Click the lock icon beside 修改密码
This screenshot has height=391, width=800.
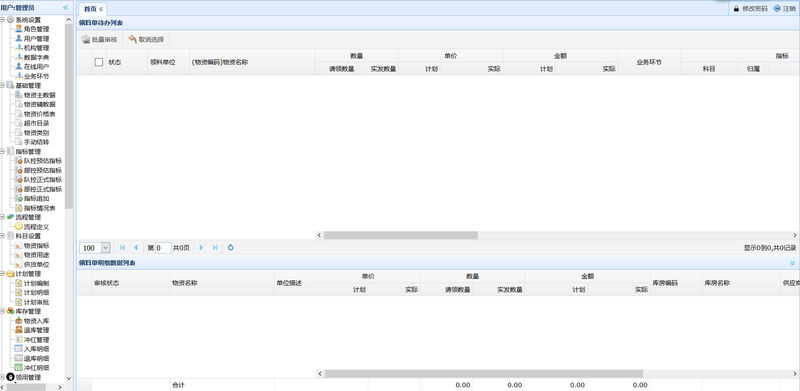click(x=736, y=9)
